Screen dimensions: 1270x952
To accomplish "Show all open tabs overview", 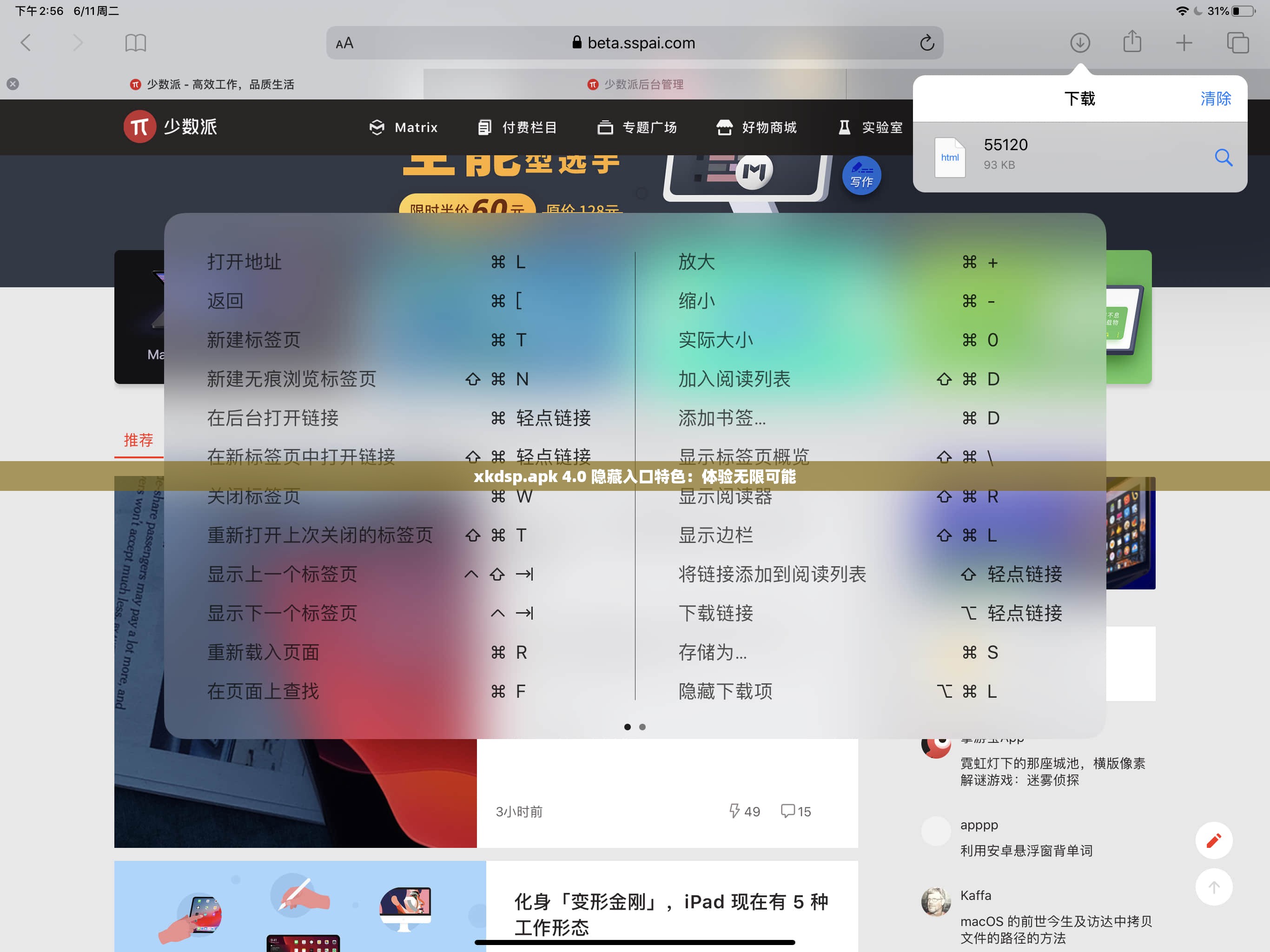I will [1238, 42].
